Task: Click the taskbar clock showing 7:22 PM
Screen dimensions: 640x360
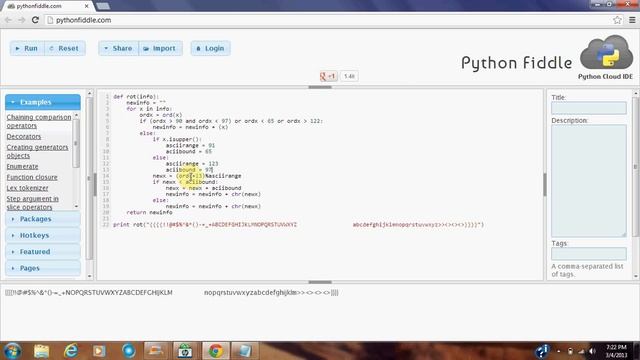Action: pos(616,351)
